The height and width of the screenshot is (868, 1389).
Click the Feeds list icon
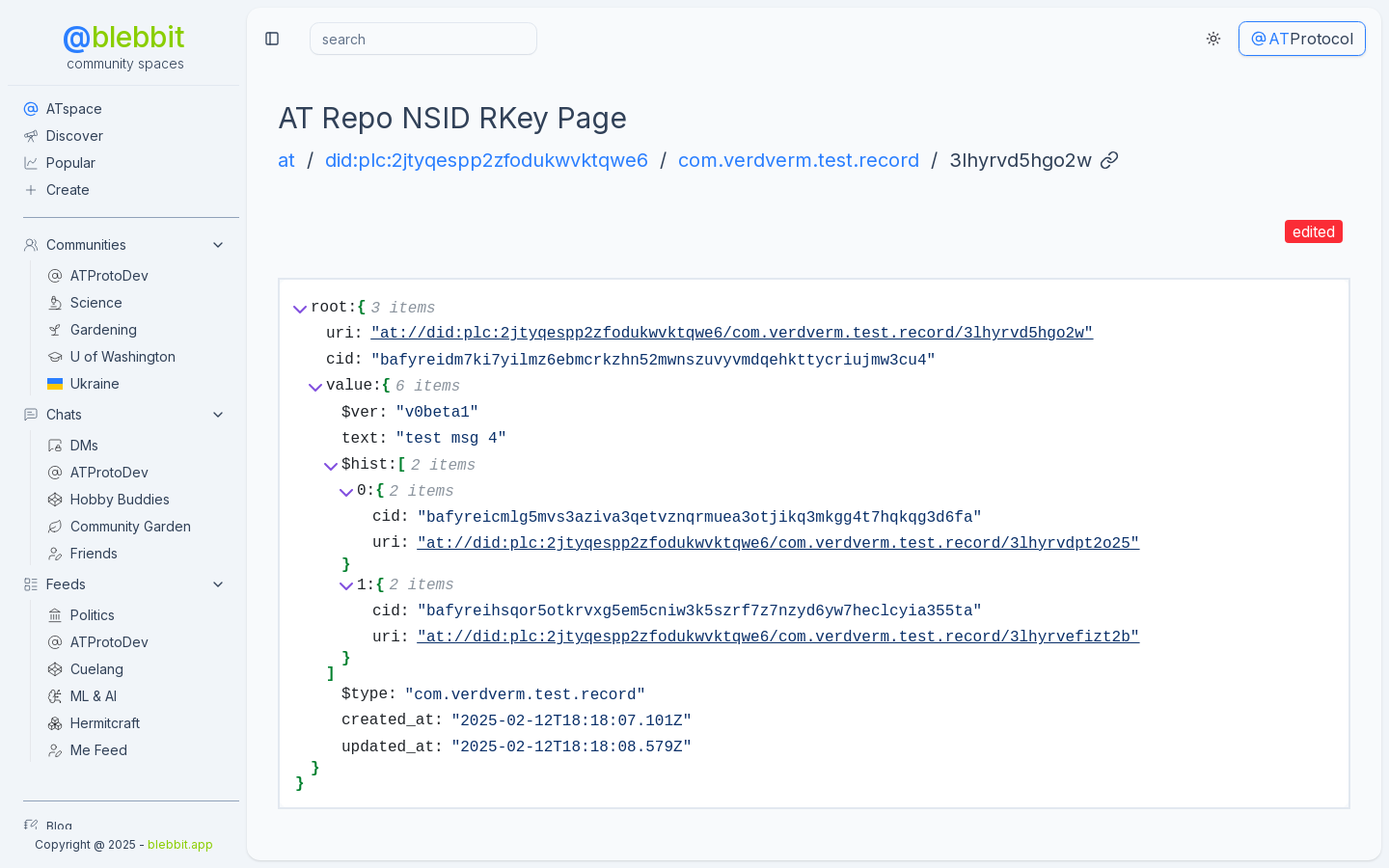(x=31, y=584)
